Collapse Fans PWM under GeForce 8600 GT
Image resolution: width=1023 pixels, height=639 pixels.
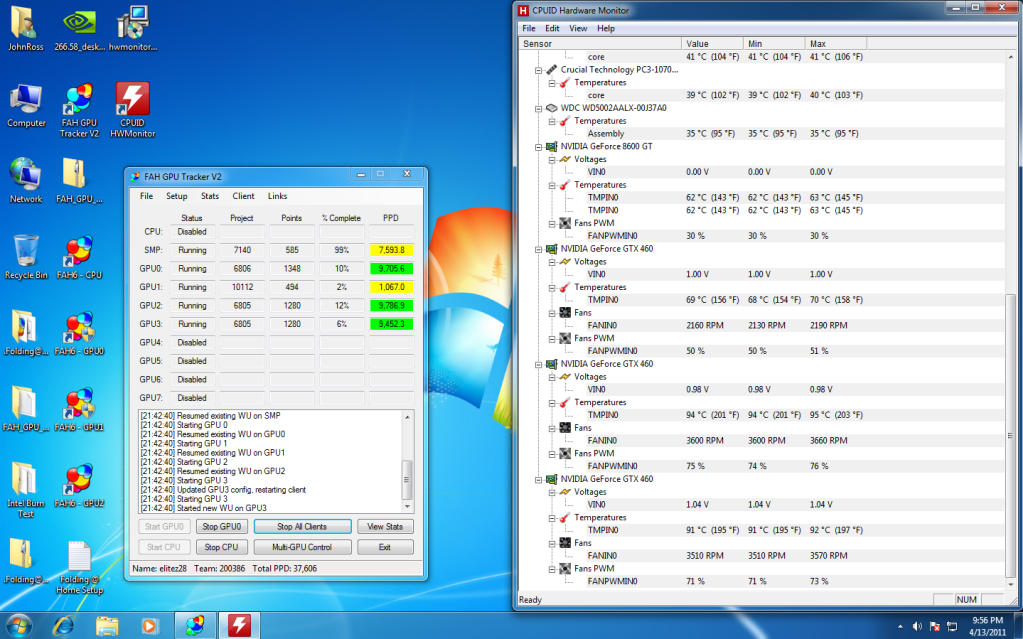(x=551, y=224)
